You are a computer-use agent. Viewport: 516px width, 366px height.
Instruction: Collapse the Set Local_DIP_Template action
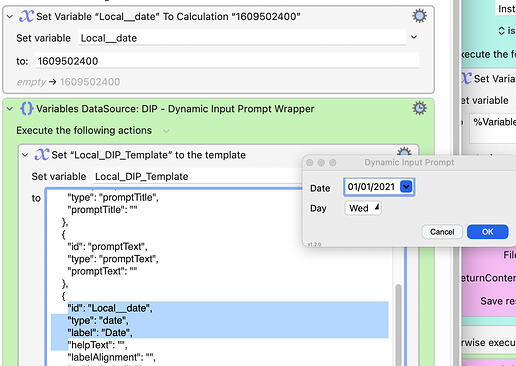click(x=25, y=155)
